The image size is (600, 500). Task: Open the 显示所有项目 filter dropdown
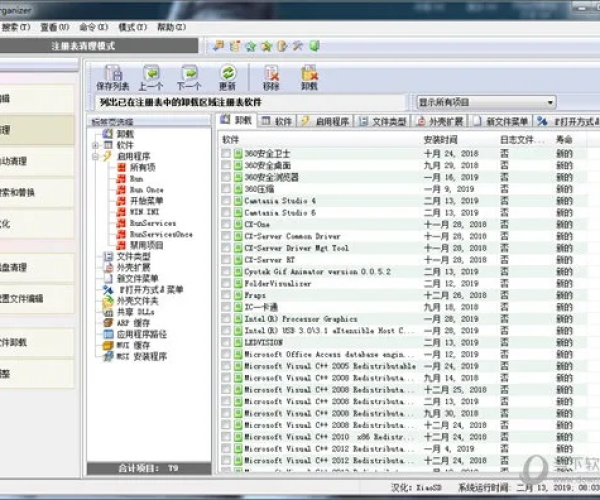pos(486,102)
